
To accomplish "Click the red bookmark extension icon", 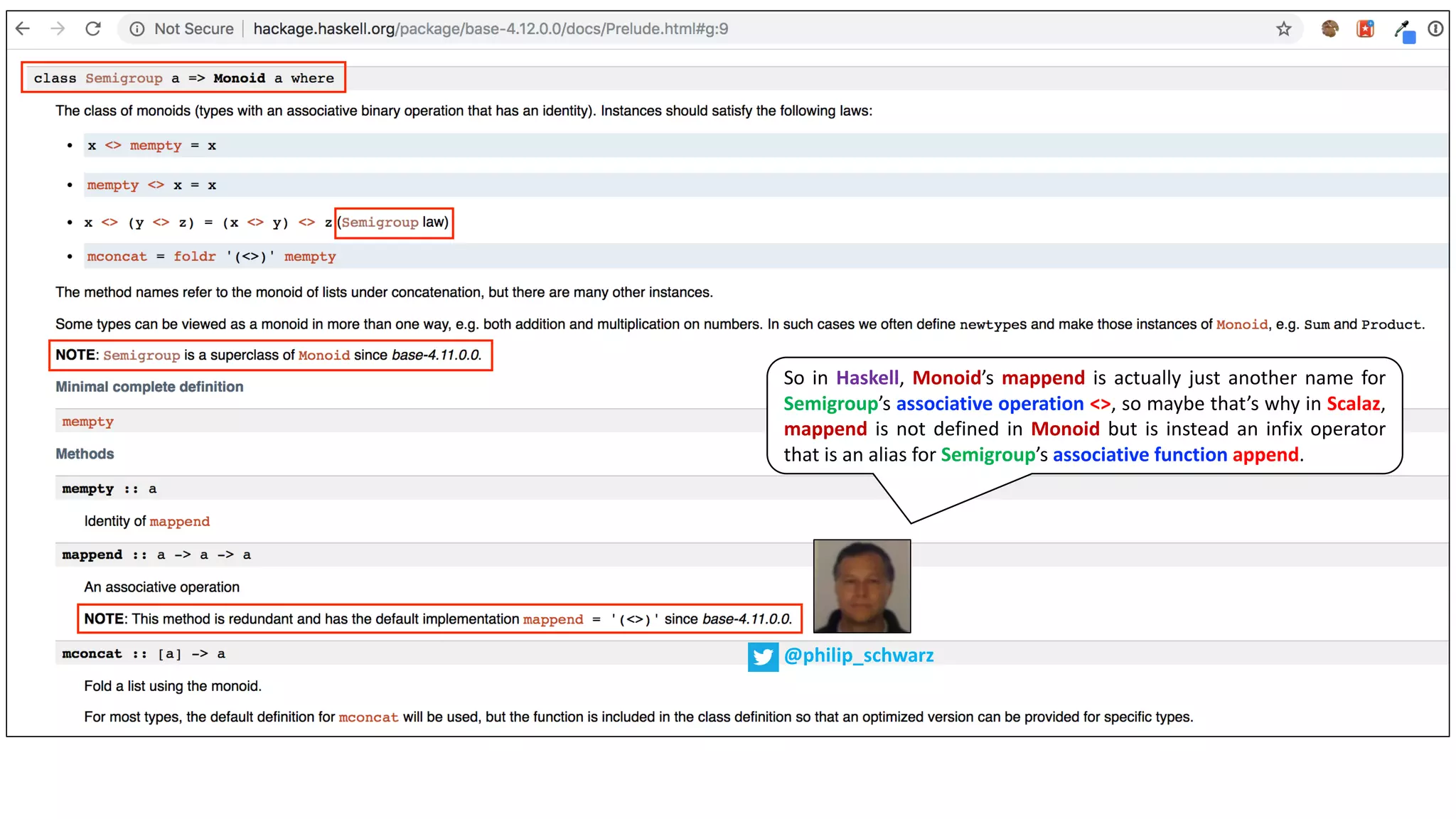I will (x=1365, y=28).
